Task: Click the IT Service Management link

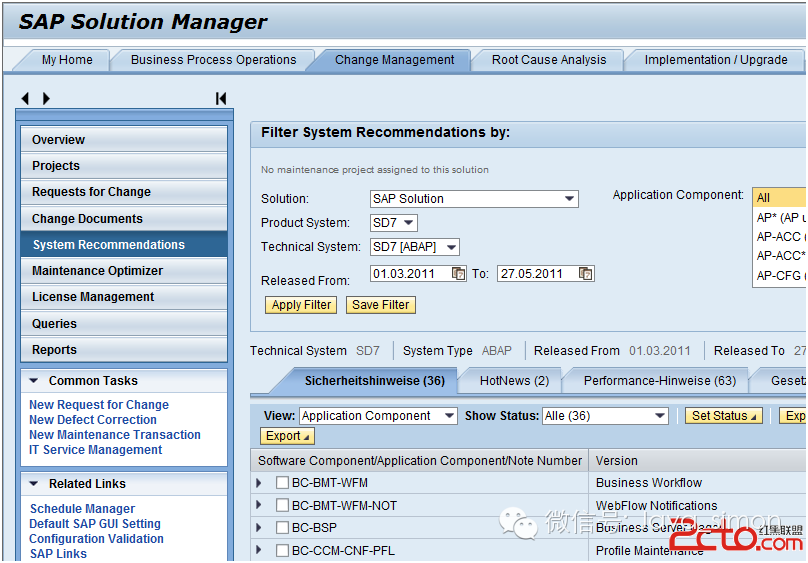Action: pos(95,450)
